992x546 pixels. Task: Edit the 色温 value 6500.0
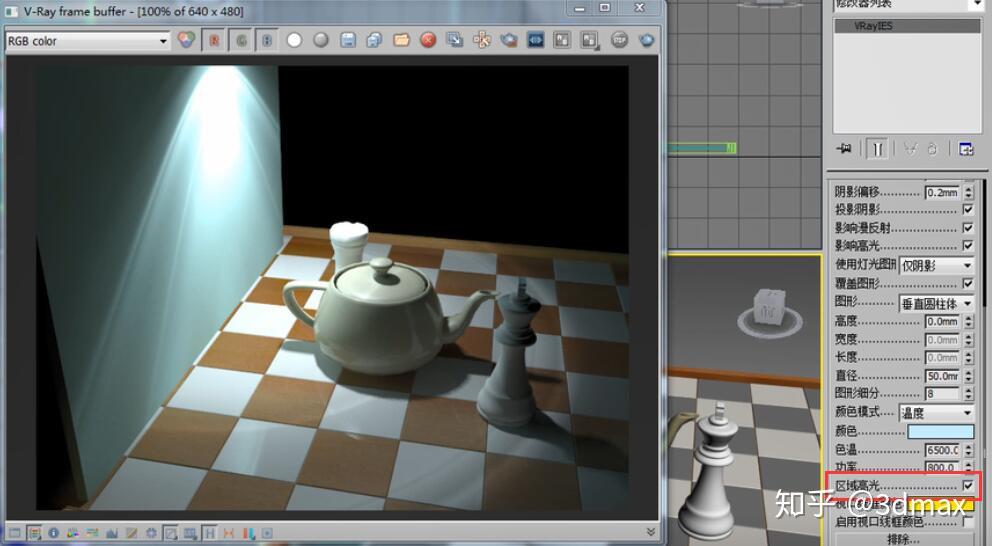943,450
